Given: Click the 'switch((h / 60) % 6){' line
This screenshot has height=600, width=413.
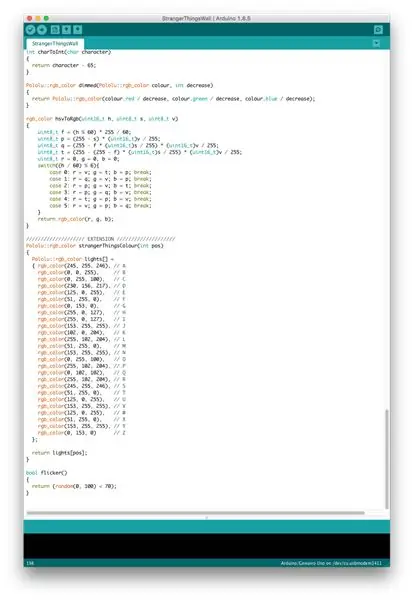Looking at the screenshot, I should [69, 165].
